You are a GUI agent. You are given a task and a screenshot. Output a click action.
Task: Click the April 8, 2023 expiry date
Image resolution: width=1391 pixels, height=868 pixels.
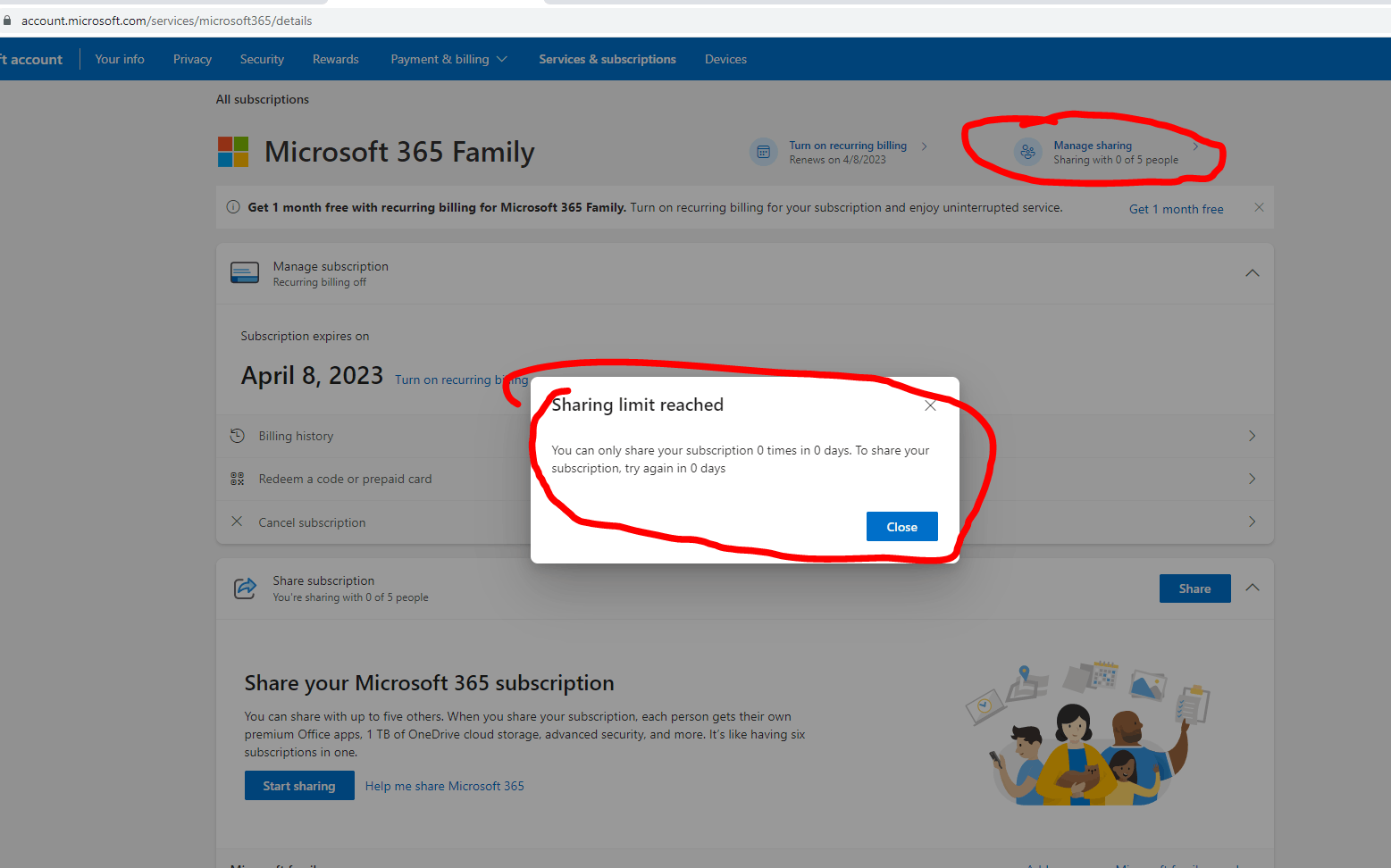[x=312, y=375]
